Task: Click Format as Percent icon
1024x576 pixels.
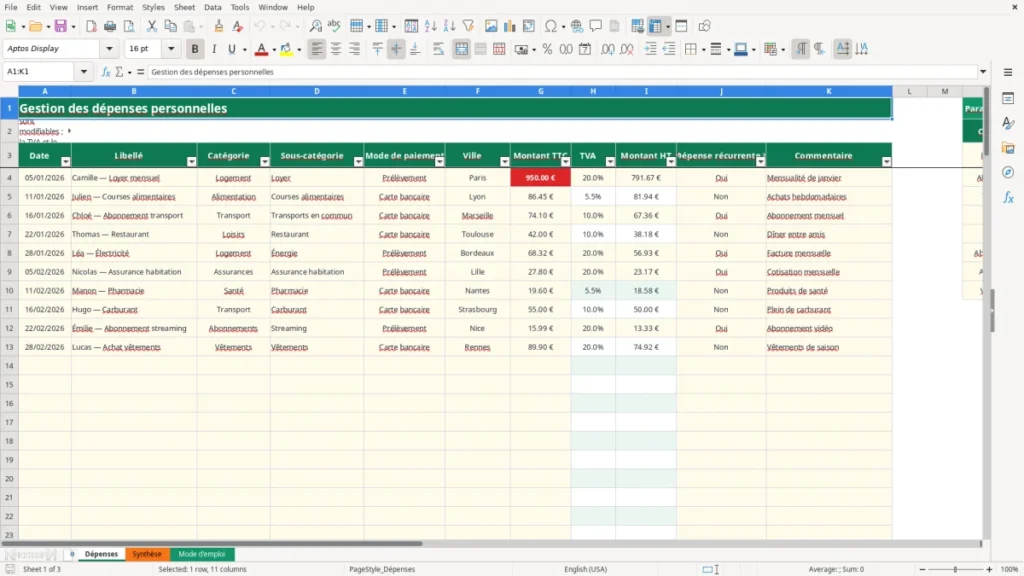Action: pyautogui.click(x=547, y=49)
